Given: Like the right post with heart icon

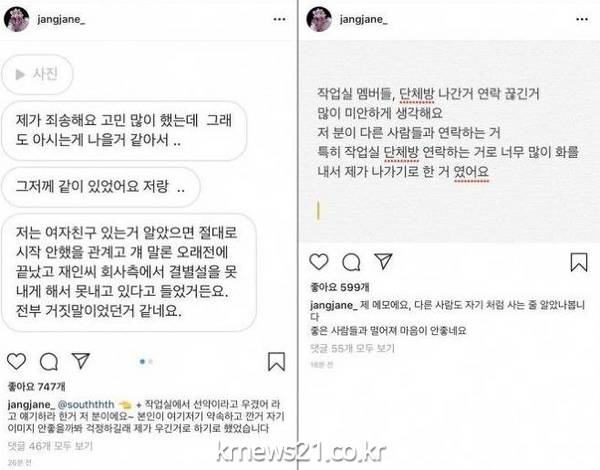Looking at the screenshot, I should click(x=319, y=262).
